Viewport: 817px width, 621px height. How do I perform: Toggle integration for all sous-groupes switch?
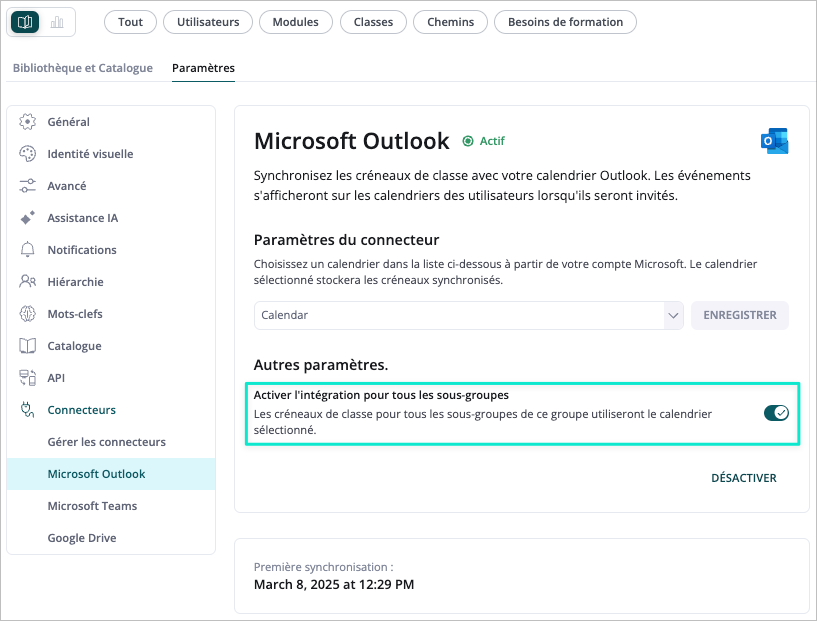coord(776,413)
